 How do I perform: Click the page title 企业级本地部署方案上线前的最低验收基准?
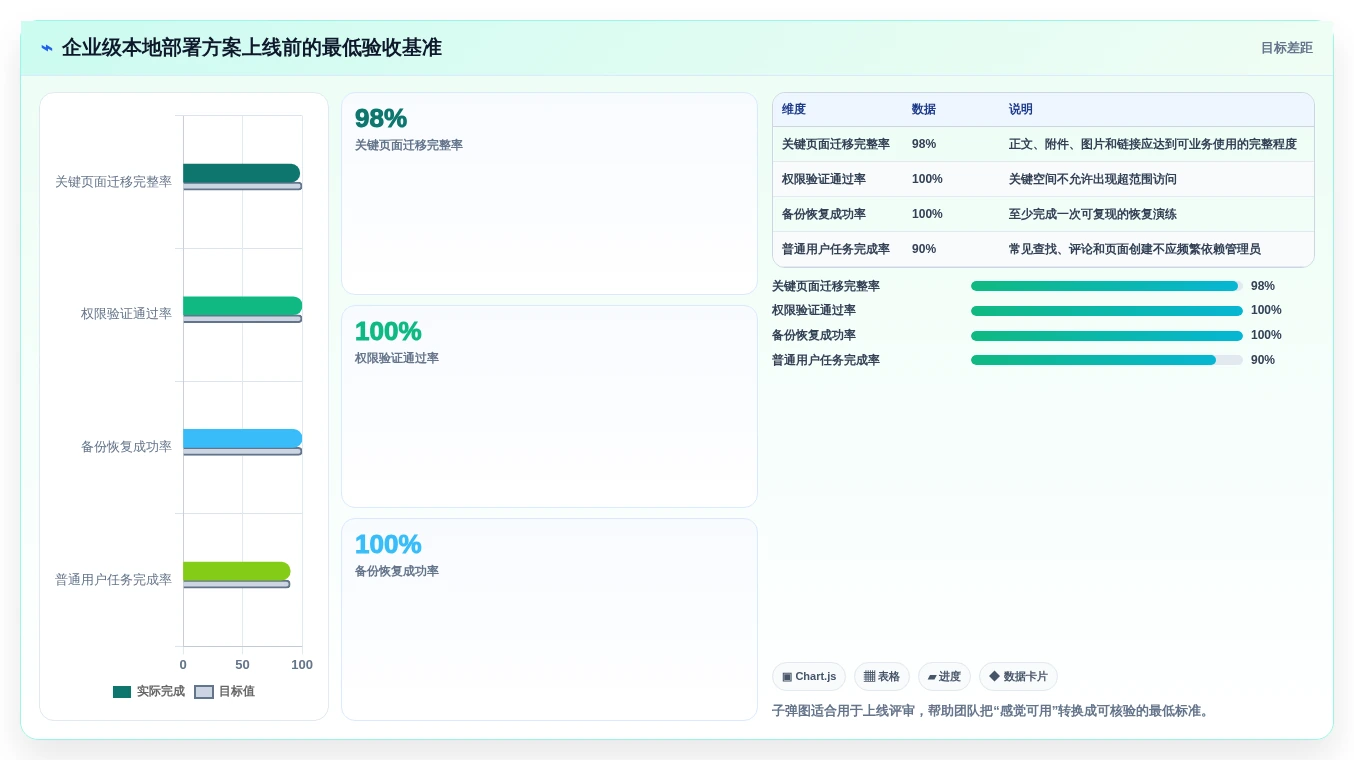pos(251,48)
